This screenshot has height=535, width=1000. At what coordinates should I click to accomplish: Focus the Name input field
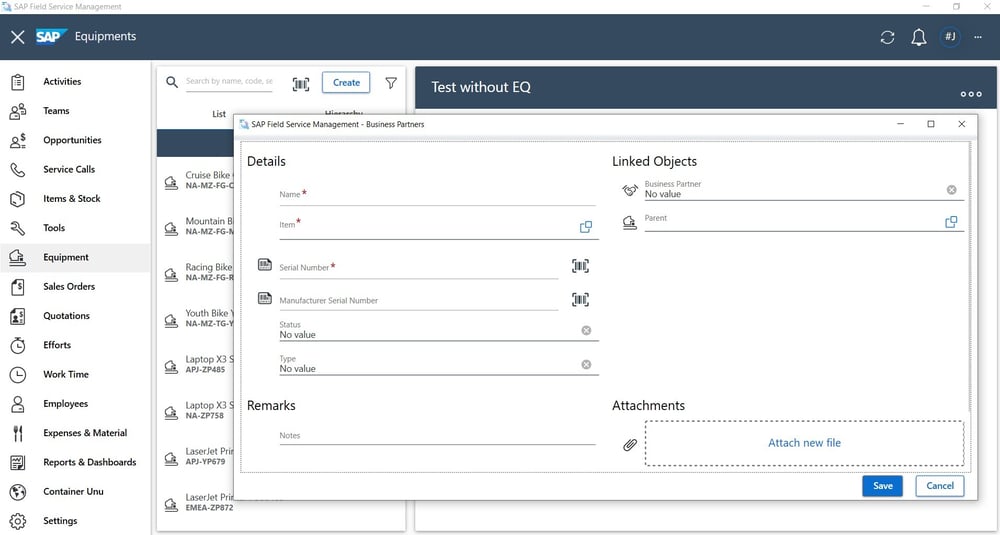click(x=437, y=195)
